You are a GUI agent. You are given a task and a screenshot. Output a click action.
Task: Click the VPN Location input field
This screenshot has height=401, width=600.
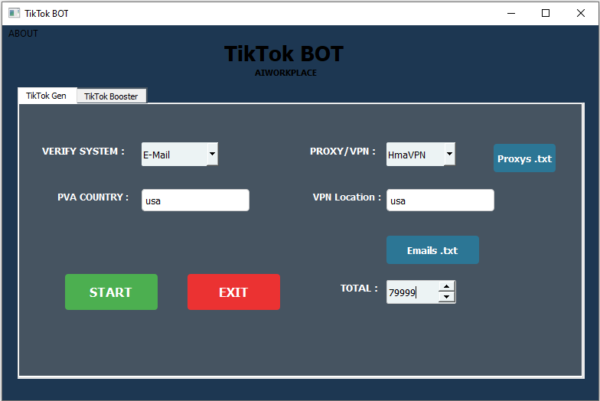point(440,200)
